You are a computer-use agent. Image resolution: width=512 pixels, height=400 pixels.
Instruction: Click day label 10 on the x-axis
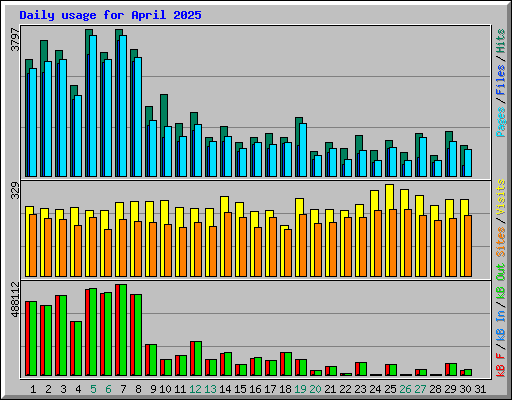(x=165, y=389)
